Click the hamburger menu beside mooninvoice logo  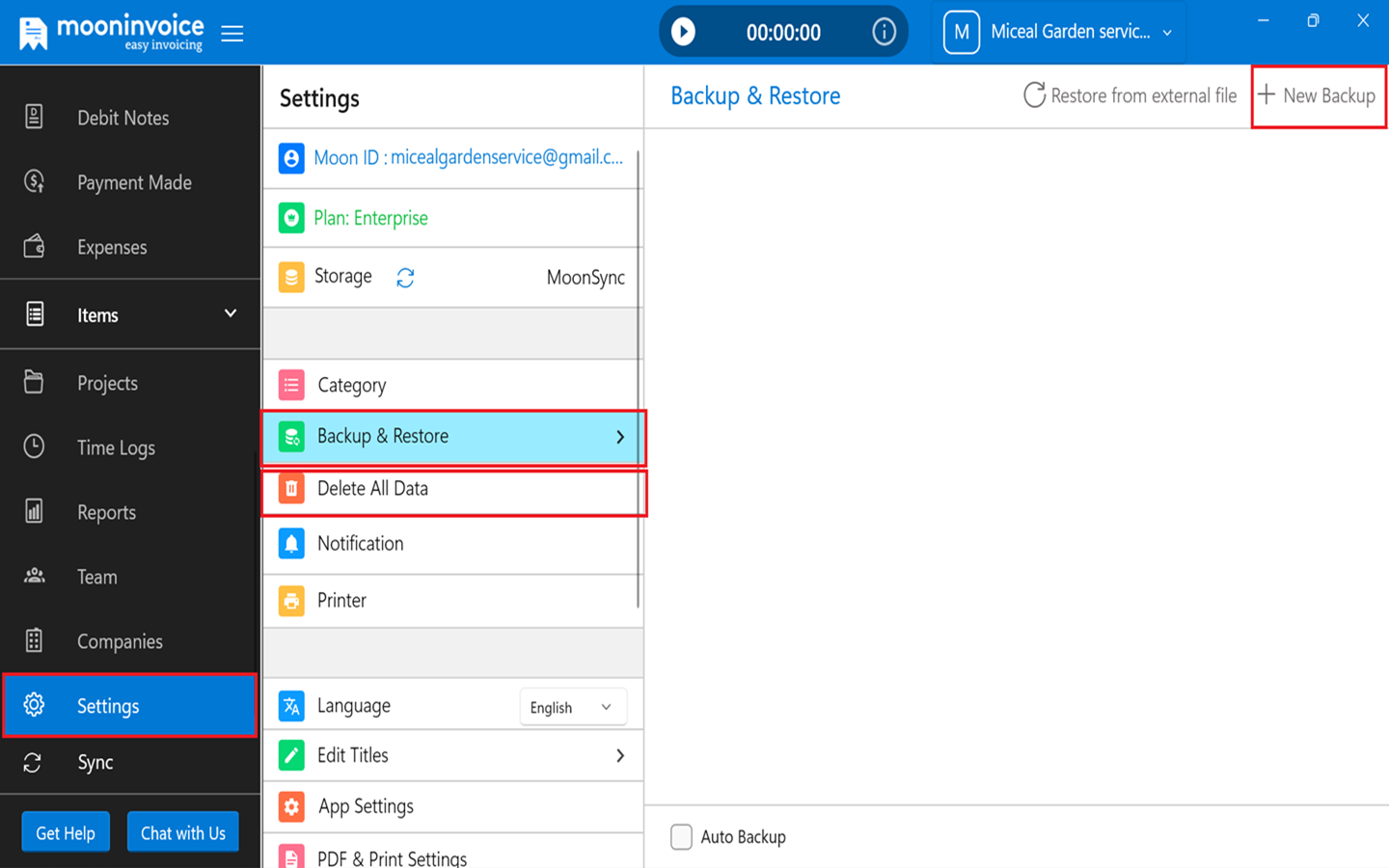[231, 31]
